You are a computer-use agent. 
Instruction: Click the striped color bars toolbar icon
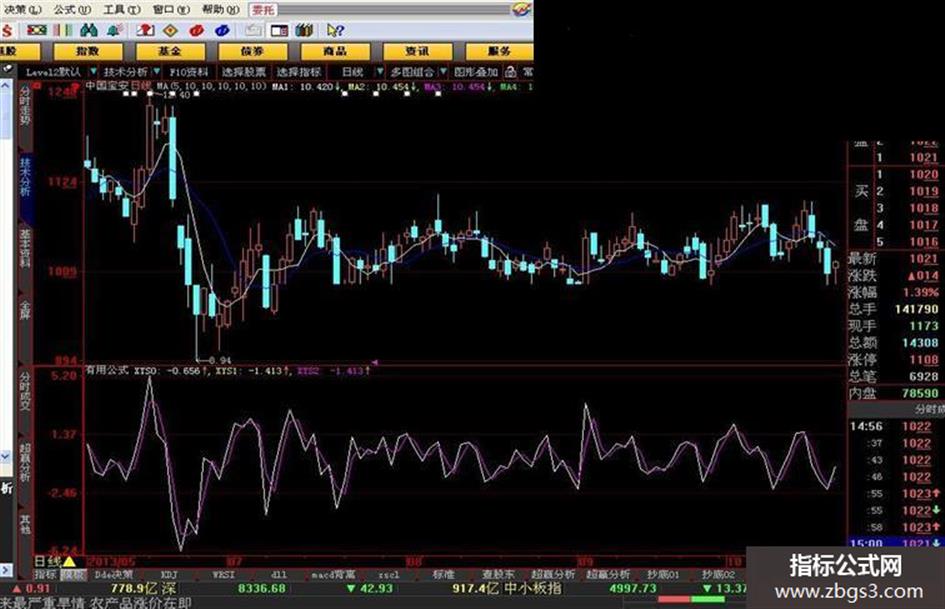(63, 30)
